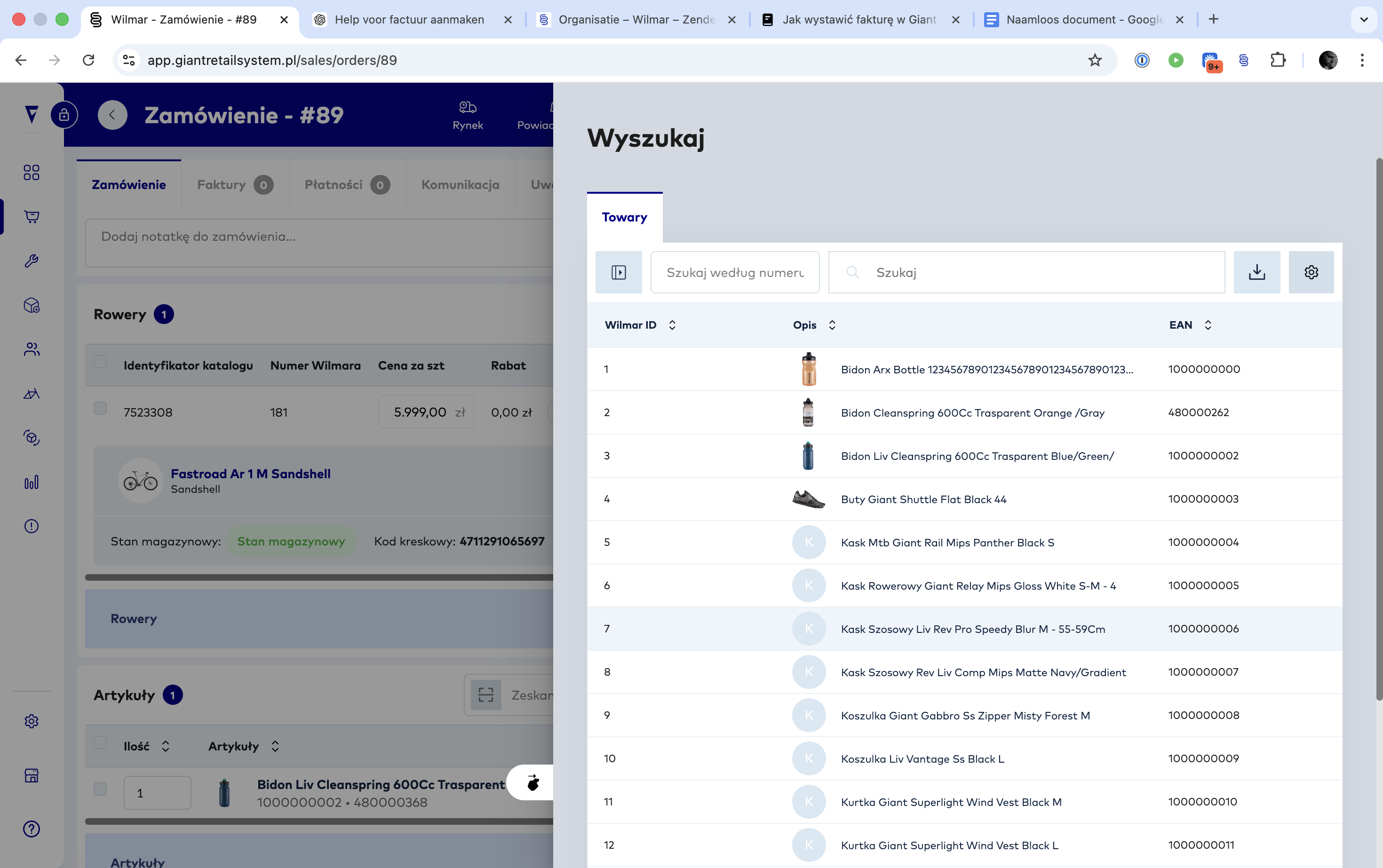1383x868 pixels.
Task: Open the shopping cart sales sidebar icon
Action: tap(32, 216)
